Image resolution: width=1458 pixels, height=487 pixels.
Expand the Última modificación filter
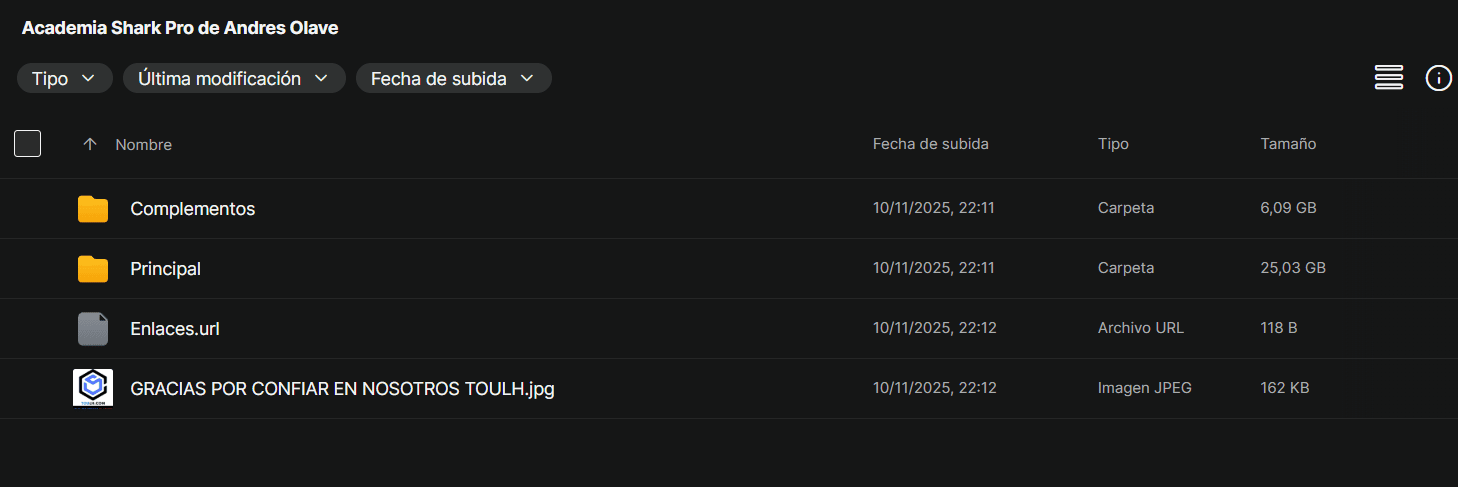tap(234, 78)
